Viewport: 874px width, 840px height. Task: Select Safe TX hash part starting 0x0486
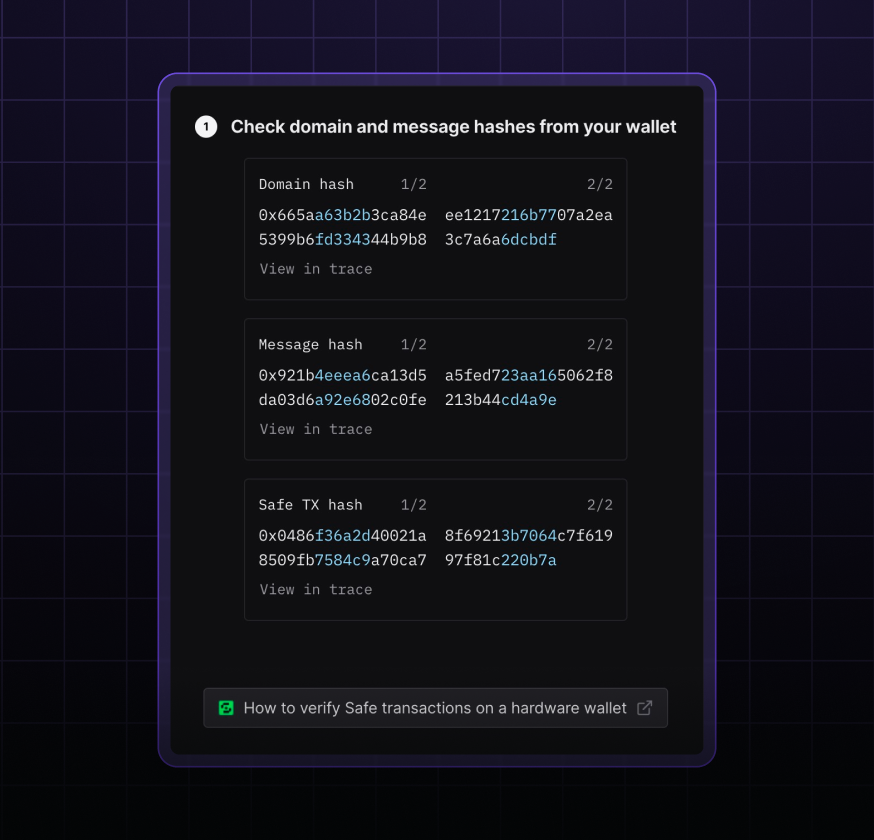pos(342,547)
